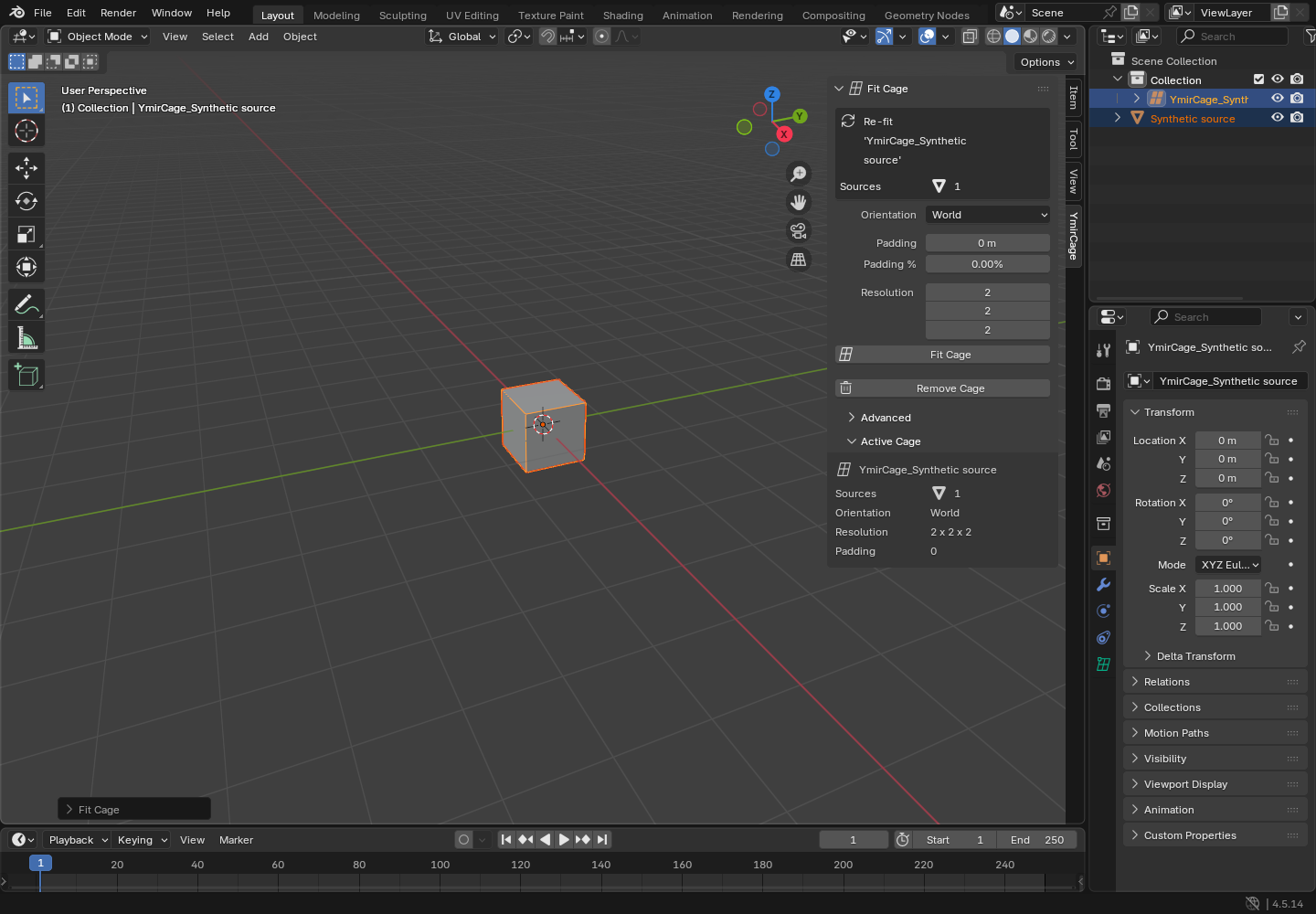Select the Scale tool
This screenshot has height=914, width=1316.
tap(27, 234)
